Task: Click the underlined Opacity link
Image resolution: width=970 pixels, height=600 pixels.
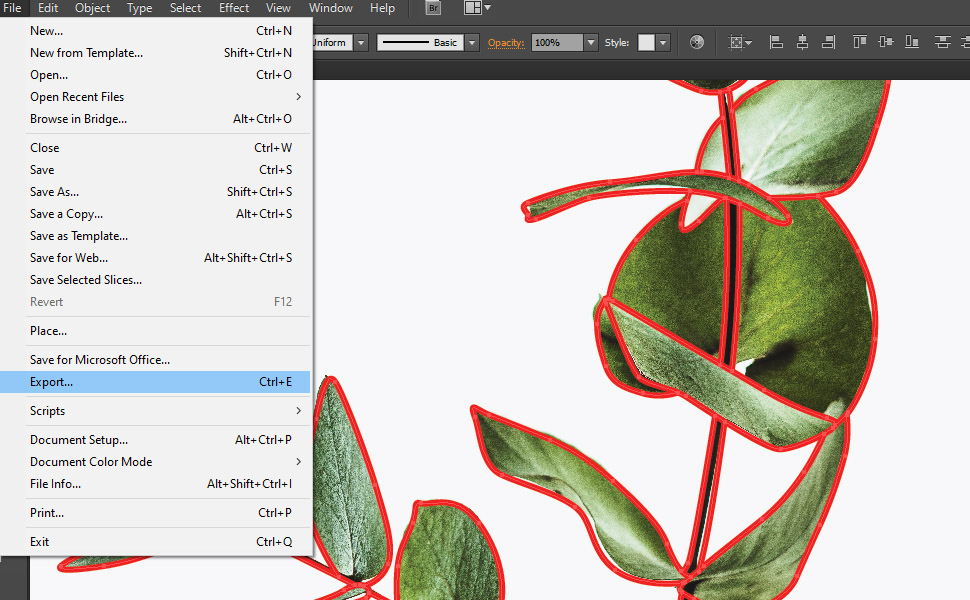Action: coord(506,42)
